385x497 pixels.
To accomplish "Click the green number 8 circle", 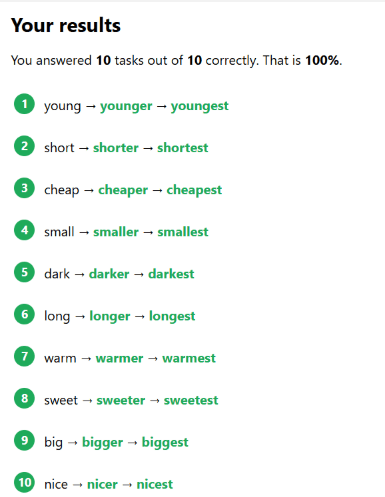I will click(x=24, y=398).
